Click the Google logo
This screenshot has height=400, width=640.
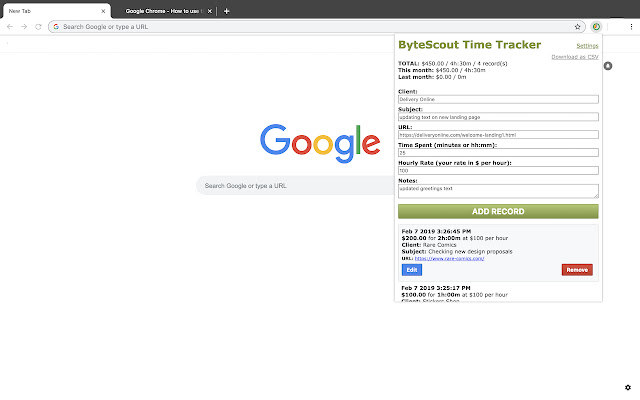(320, 143)
